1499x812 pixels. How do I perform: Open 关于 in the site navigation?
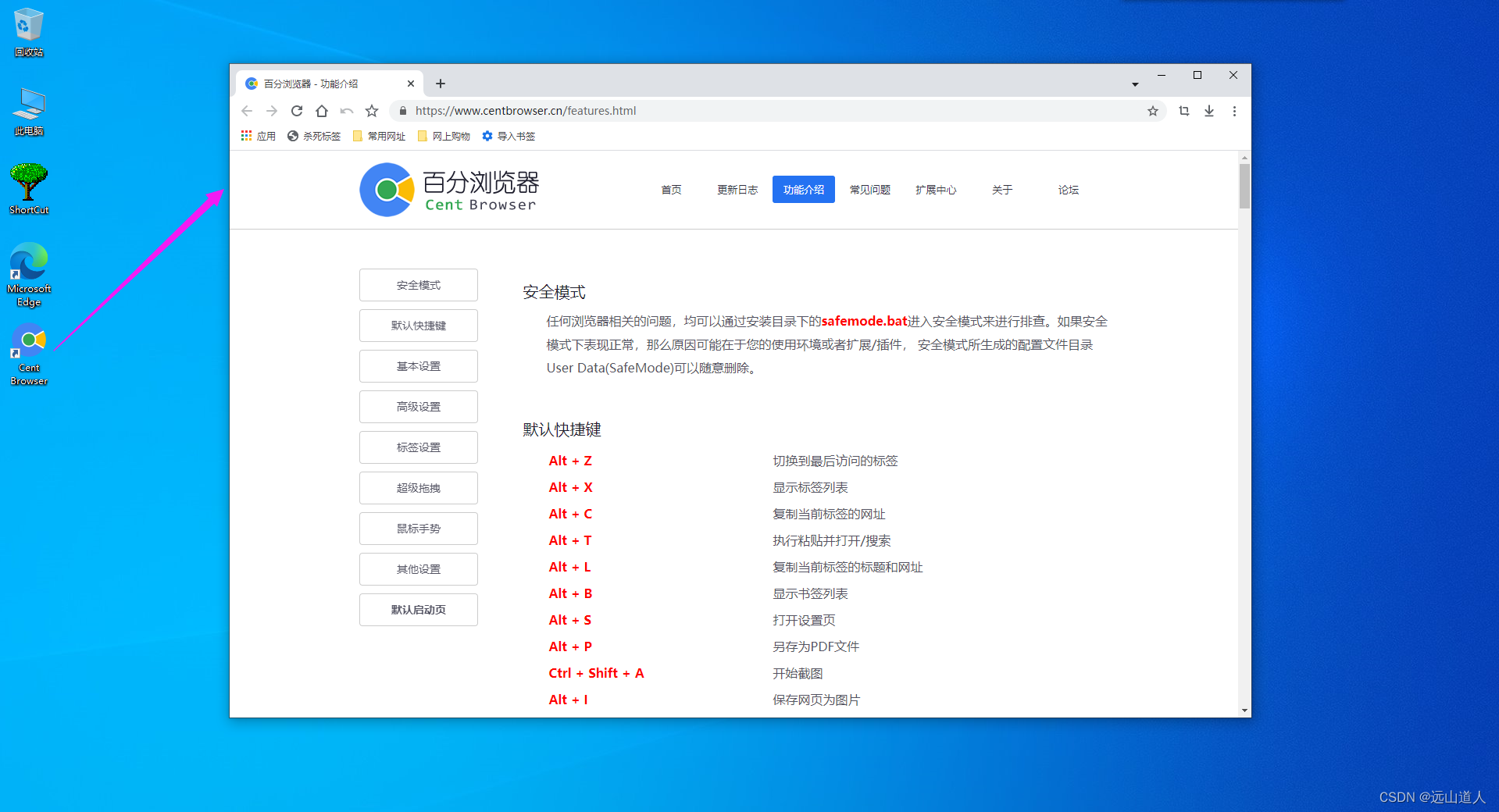click(1002, 190)
